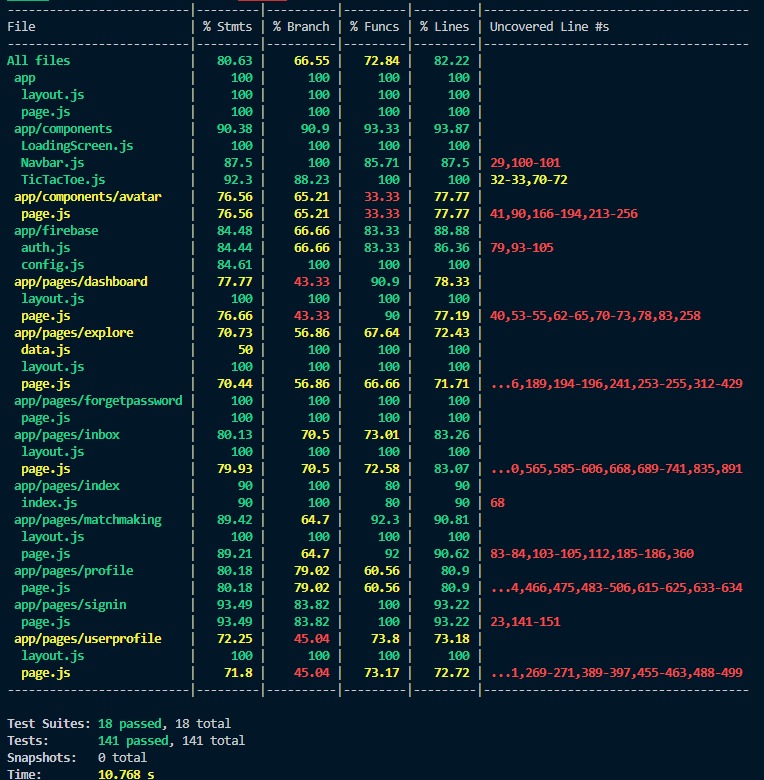Select the LoadingScreen.js file name
This screenshot has width=764, height=780.
pyautogui.click(x=77, y=146)
